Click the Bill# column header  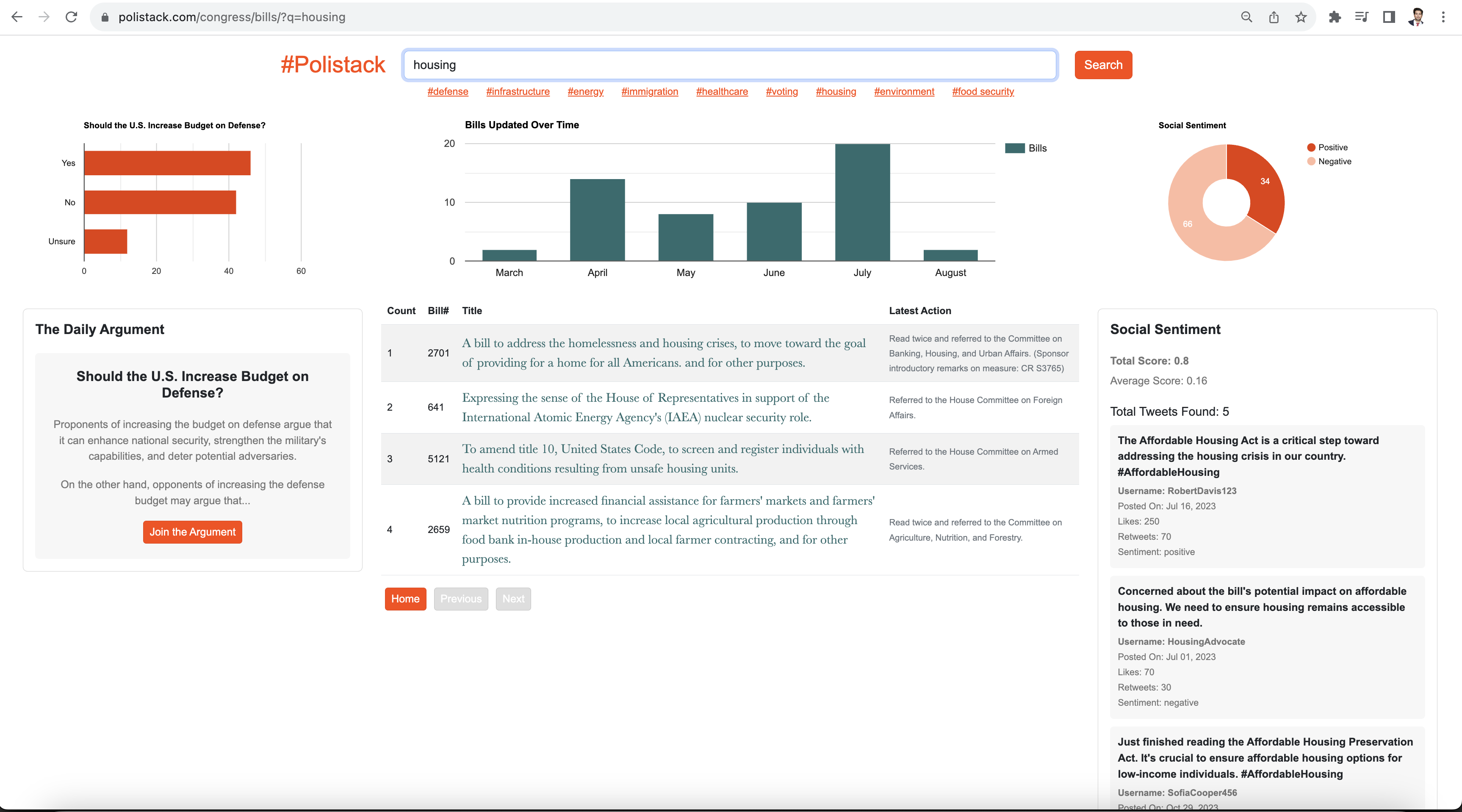tap(438, 311)
